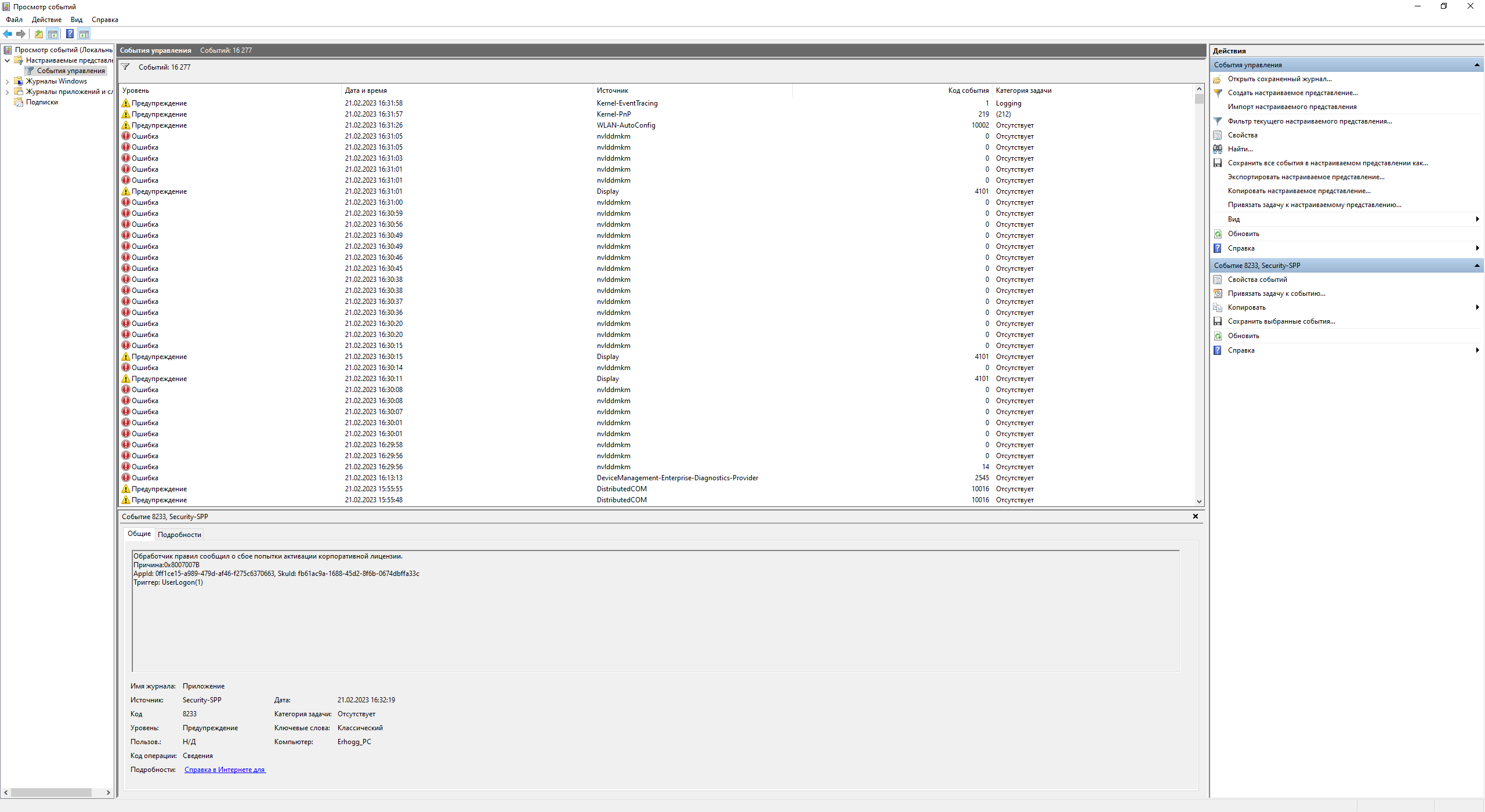Switch to the Подробности tab
This screenshot has width=1485, height=812.
pos(179,534)
